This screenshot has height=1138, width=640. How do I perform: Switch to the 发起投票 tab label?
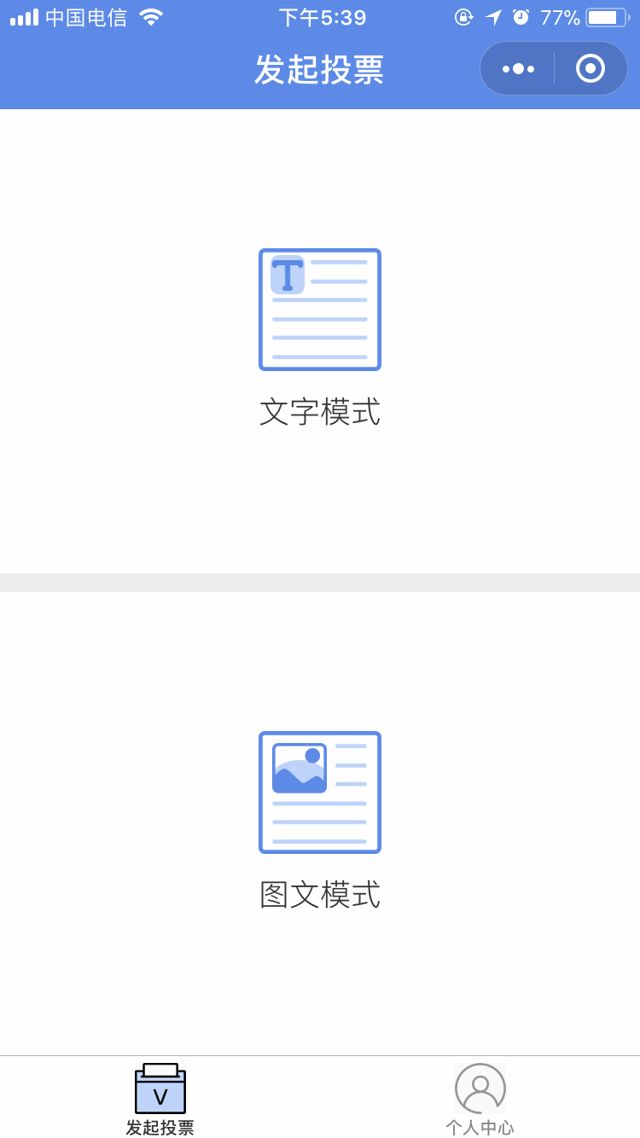click(160, 1127)
